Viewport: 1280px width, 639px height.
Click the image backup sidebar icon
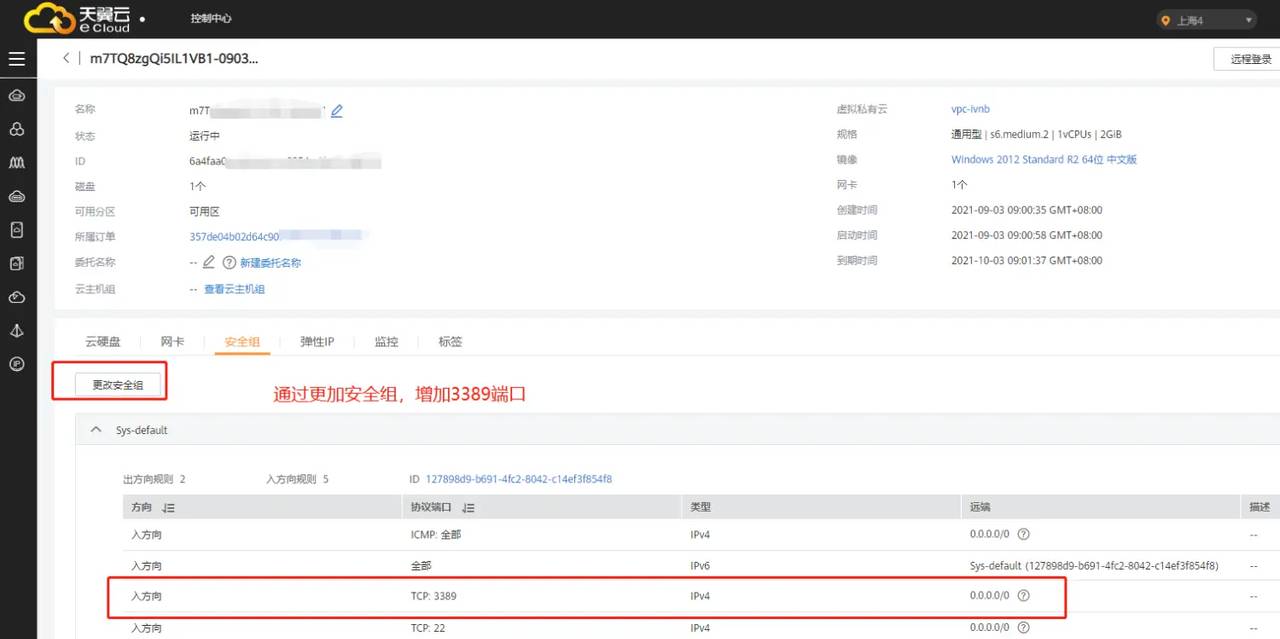16,263
